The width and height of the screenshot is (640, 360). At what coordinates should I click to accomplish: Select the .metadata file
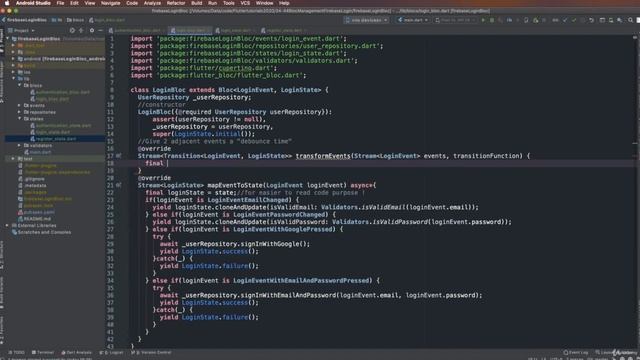[32, 185]
